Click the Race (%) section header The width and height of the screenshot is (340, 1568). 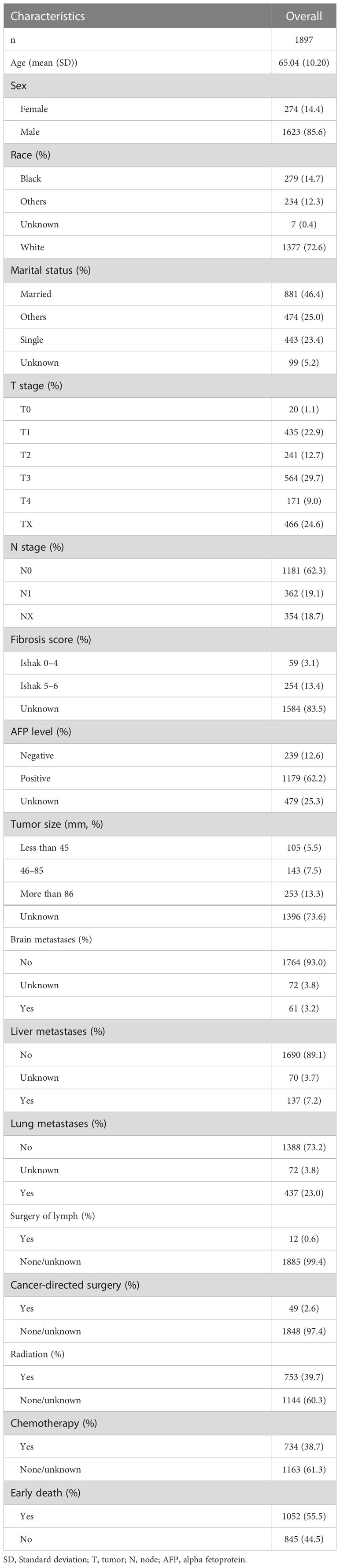pos(30,155)
